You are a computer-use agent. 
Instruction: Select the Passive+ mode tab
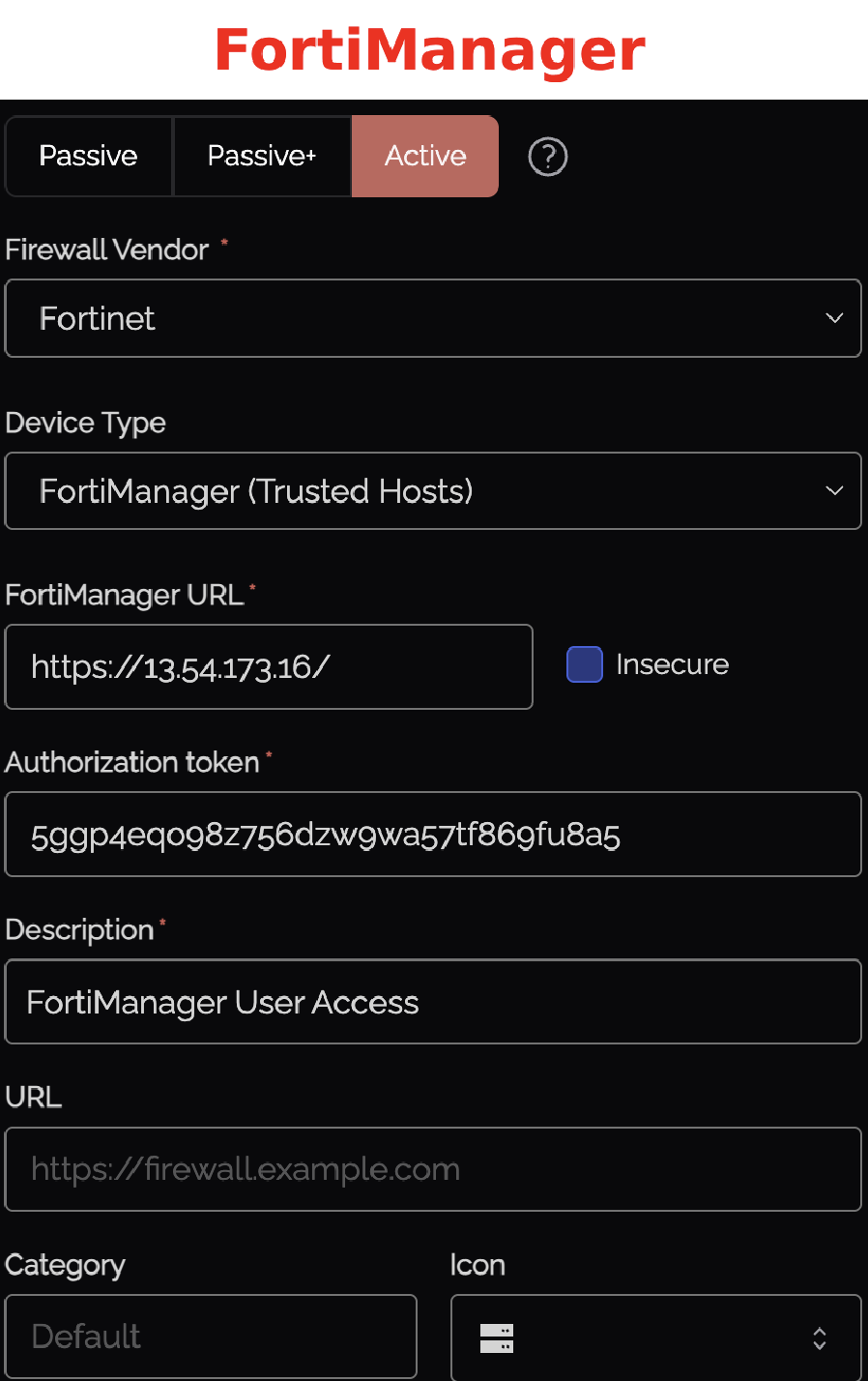click(x=262, y=157)
